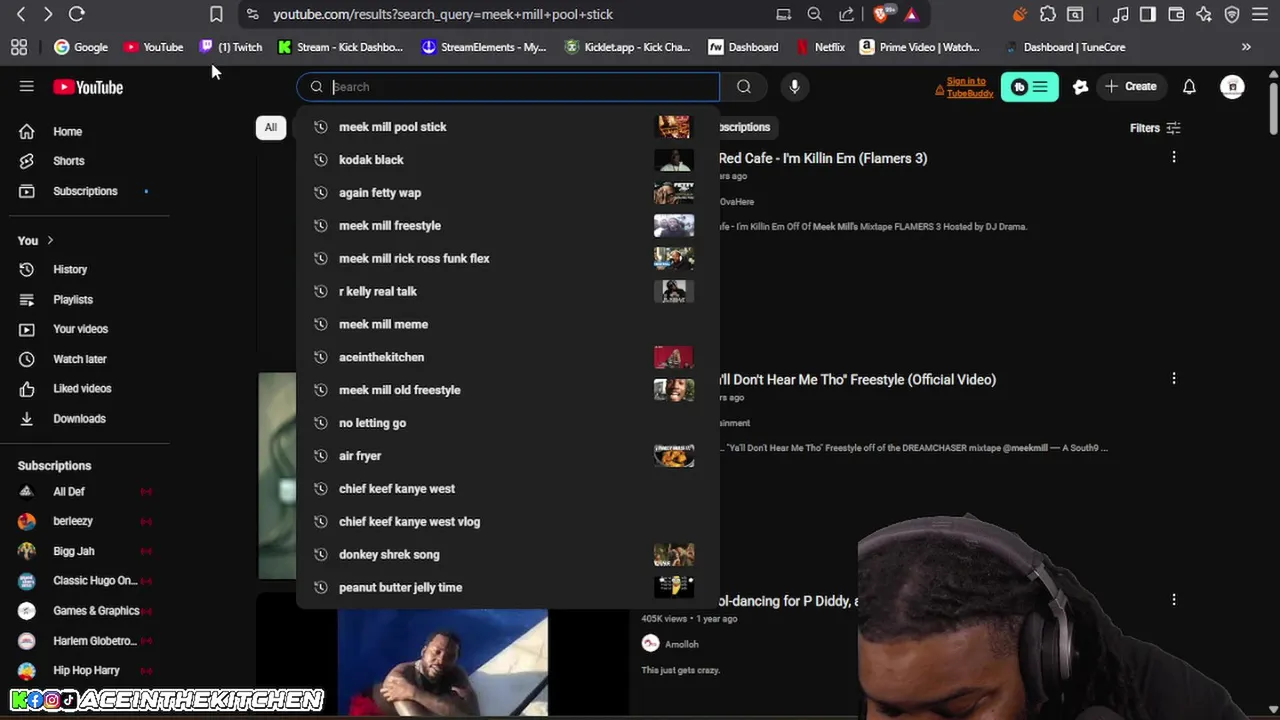Open Brave Shields lion icon
1280x720 pixels.
click(x=882, y=14)
